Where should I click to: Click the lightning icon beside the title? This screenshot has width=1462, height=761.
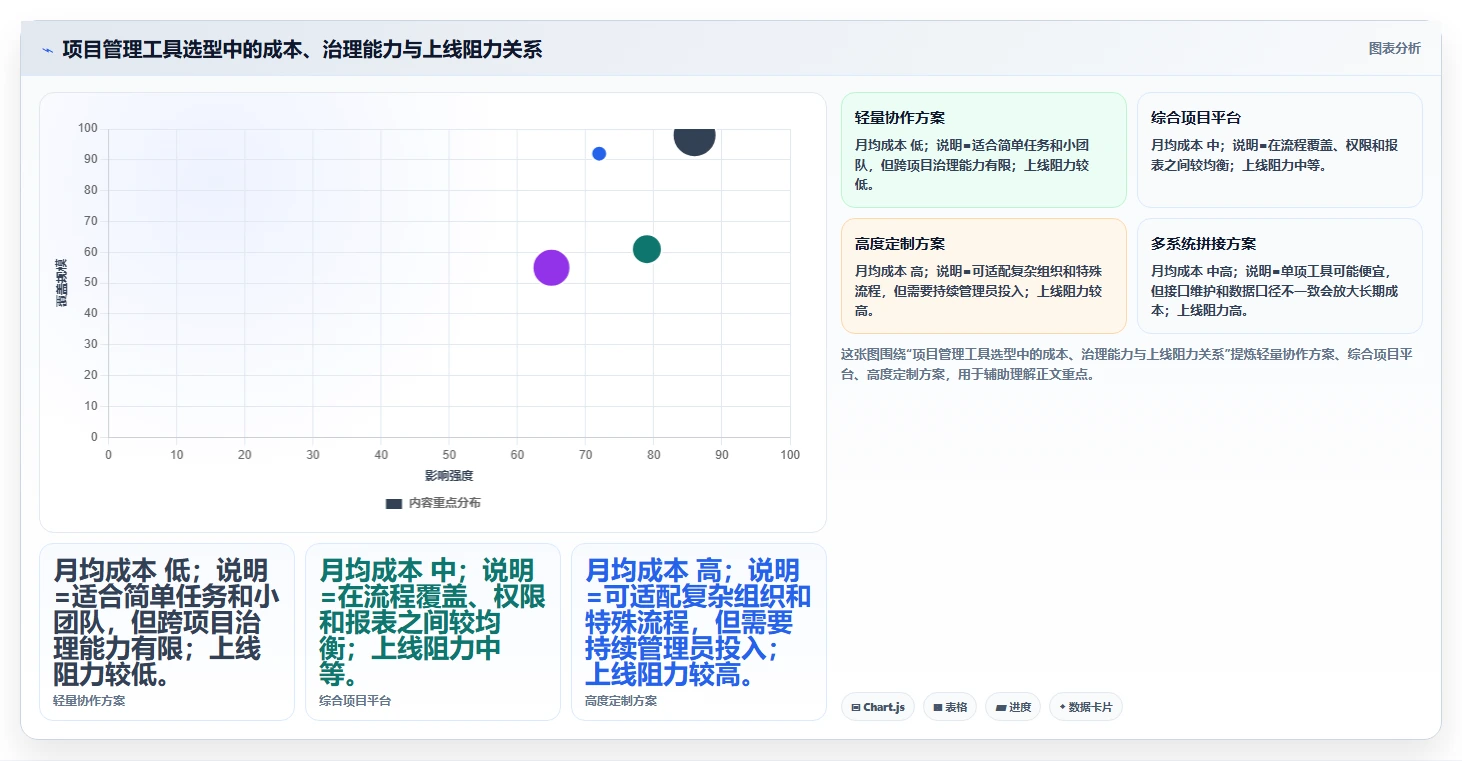(47, 50)
